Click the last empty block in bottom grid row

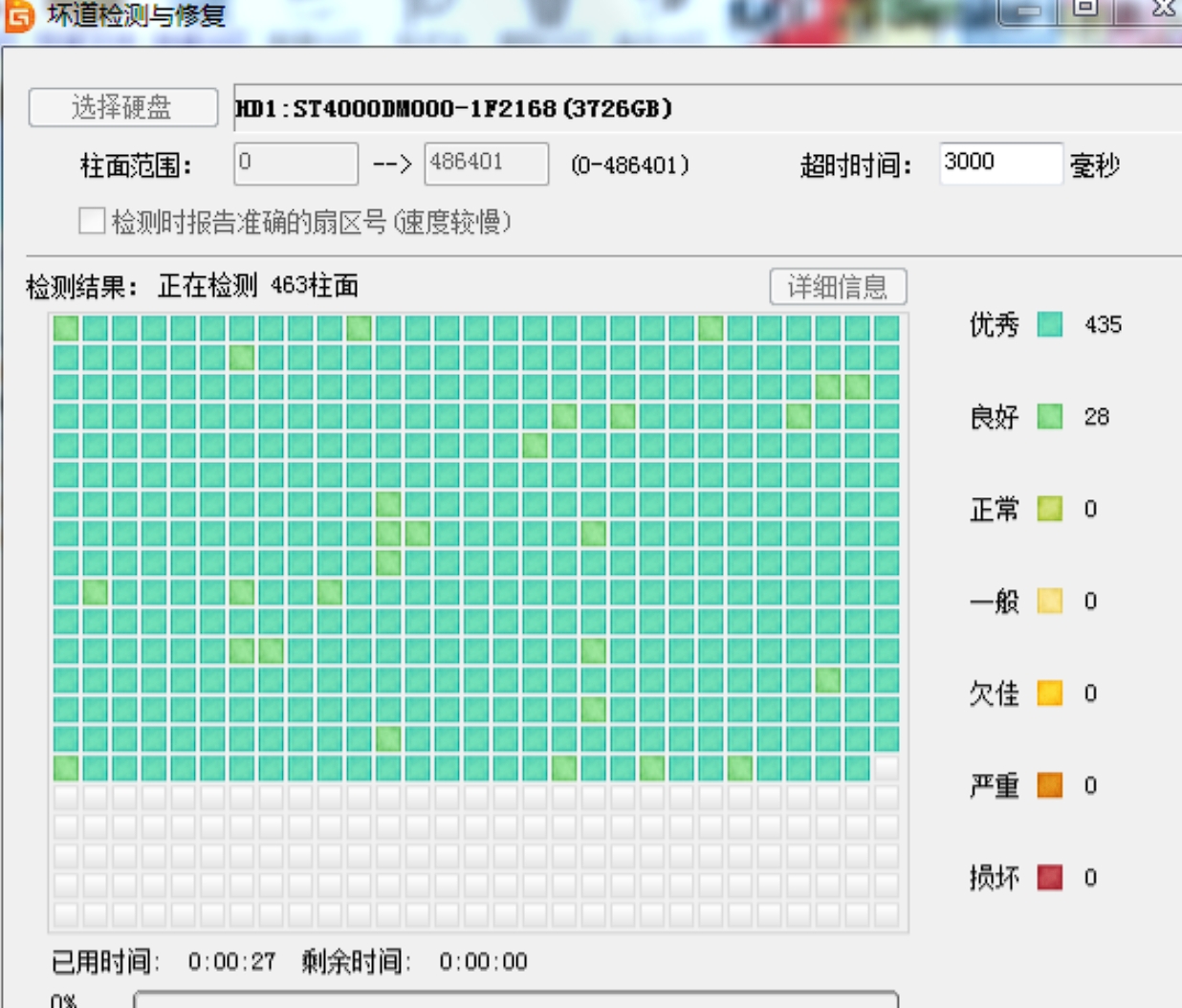[x=886, y=913]
